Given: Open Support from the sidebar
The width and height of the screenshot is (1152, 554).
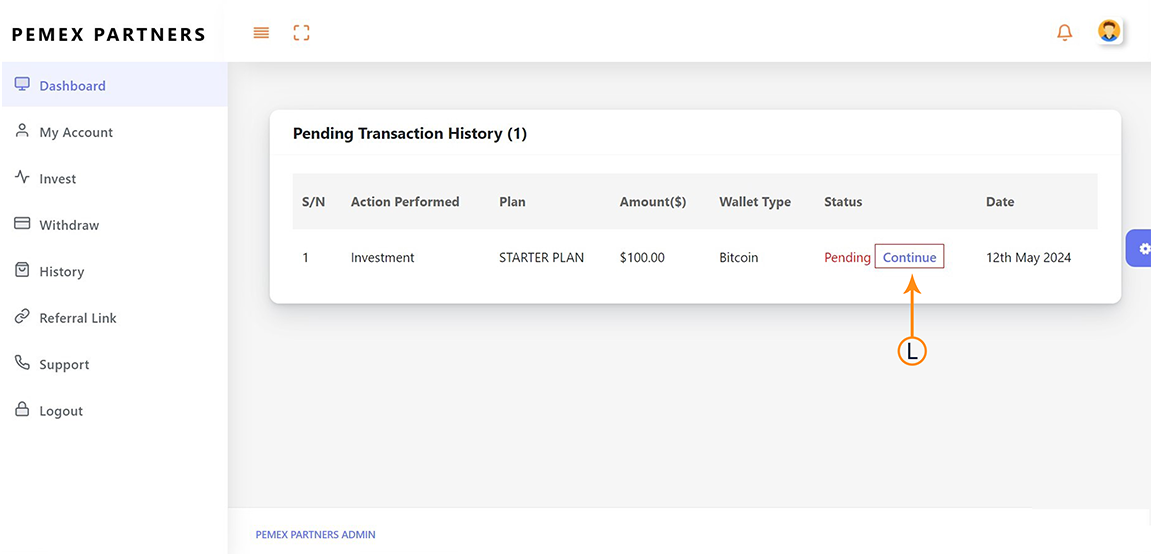Looking at the screenshot, I should 64,365.
